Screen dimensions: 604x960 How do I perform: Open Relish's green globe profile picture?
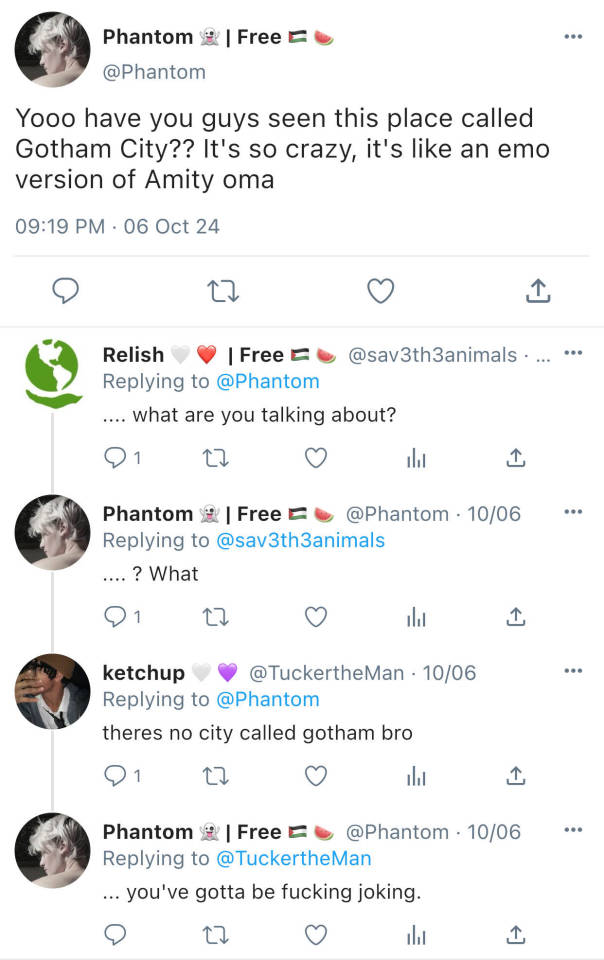point(52,373)
